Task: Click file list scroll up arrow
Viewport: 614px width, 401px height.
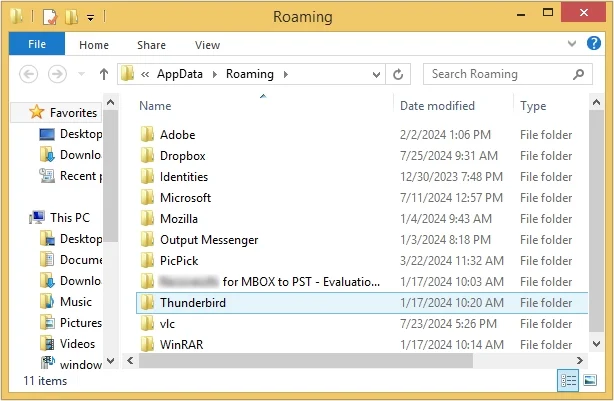Action: [x=596, y=103]
